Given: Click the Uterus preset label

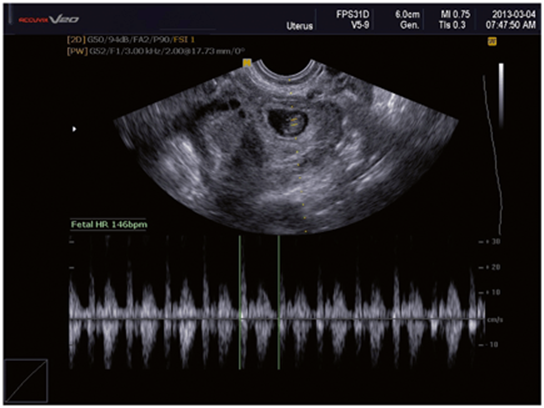Looking at the screenshot, I should (299, 26).
